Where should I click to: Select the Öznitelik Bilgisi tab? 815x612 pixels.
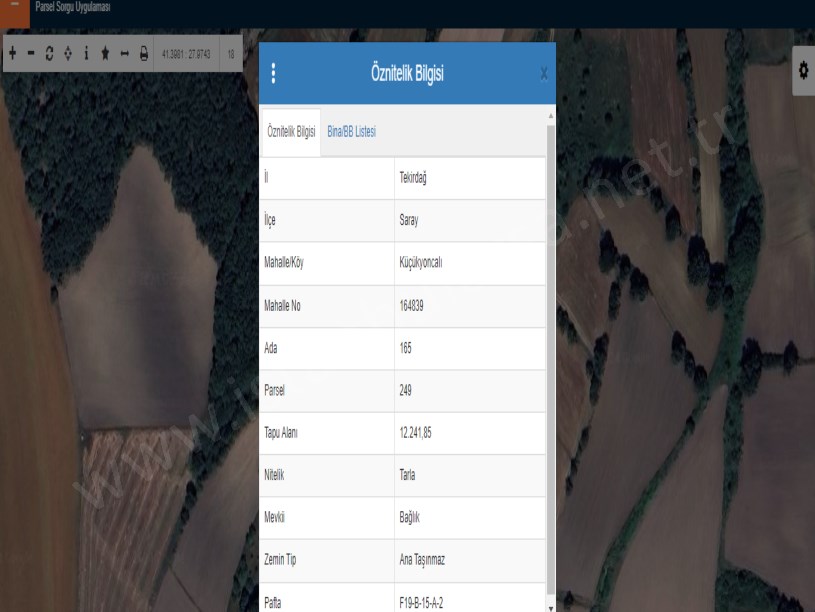[290, 132]
